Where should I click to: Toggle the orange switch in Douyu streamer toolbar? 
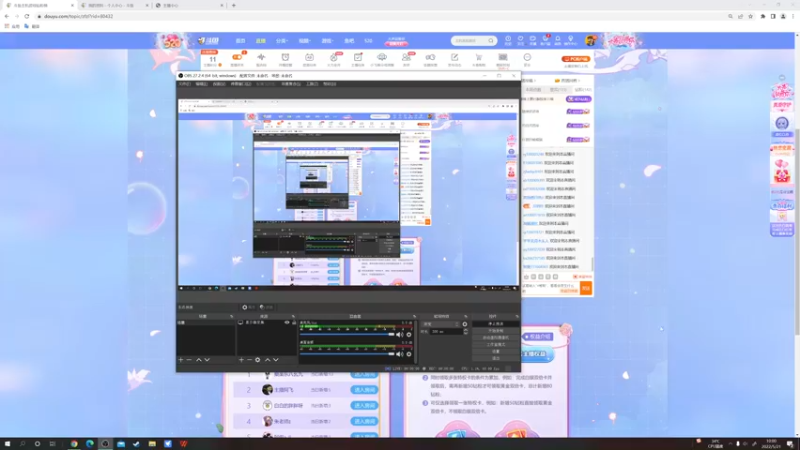[237, 57]
